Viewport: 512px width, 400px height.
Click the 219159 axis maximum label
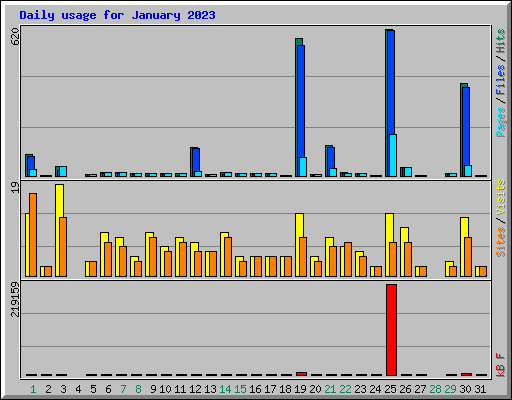[15, 299]
